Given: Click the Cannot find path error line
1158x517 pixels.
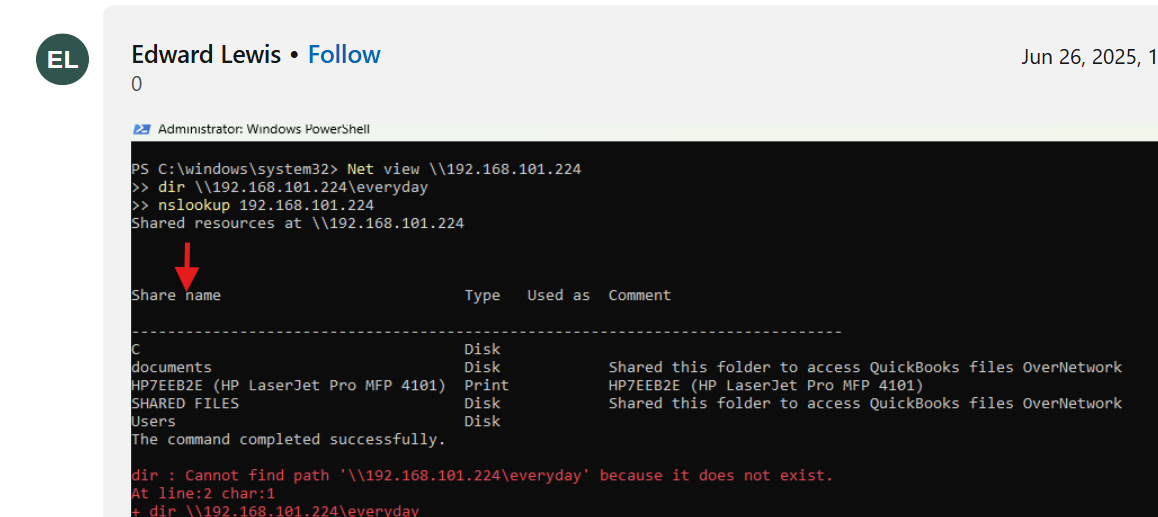Looking at the screenshot, I should [482, 476].
